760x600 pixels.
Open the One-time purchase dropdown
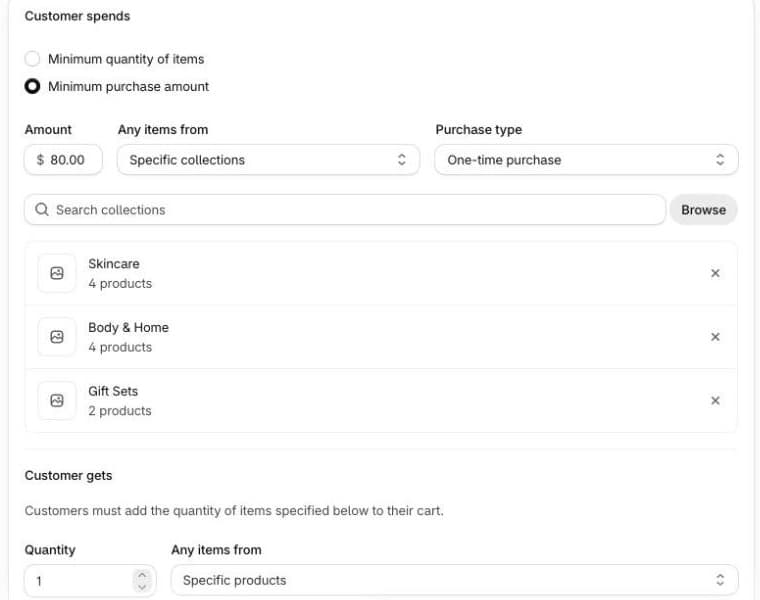point(586,159)
